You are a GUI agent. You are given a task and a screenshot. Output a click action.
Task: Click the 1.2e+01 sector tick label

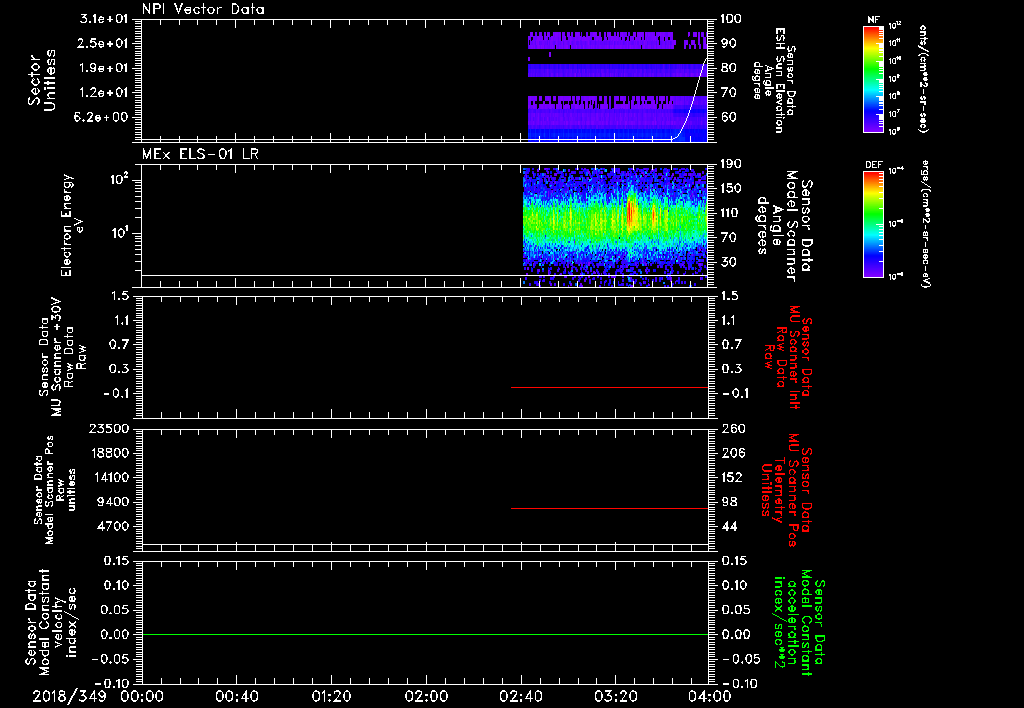point(104,93)
